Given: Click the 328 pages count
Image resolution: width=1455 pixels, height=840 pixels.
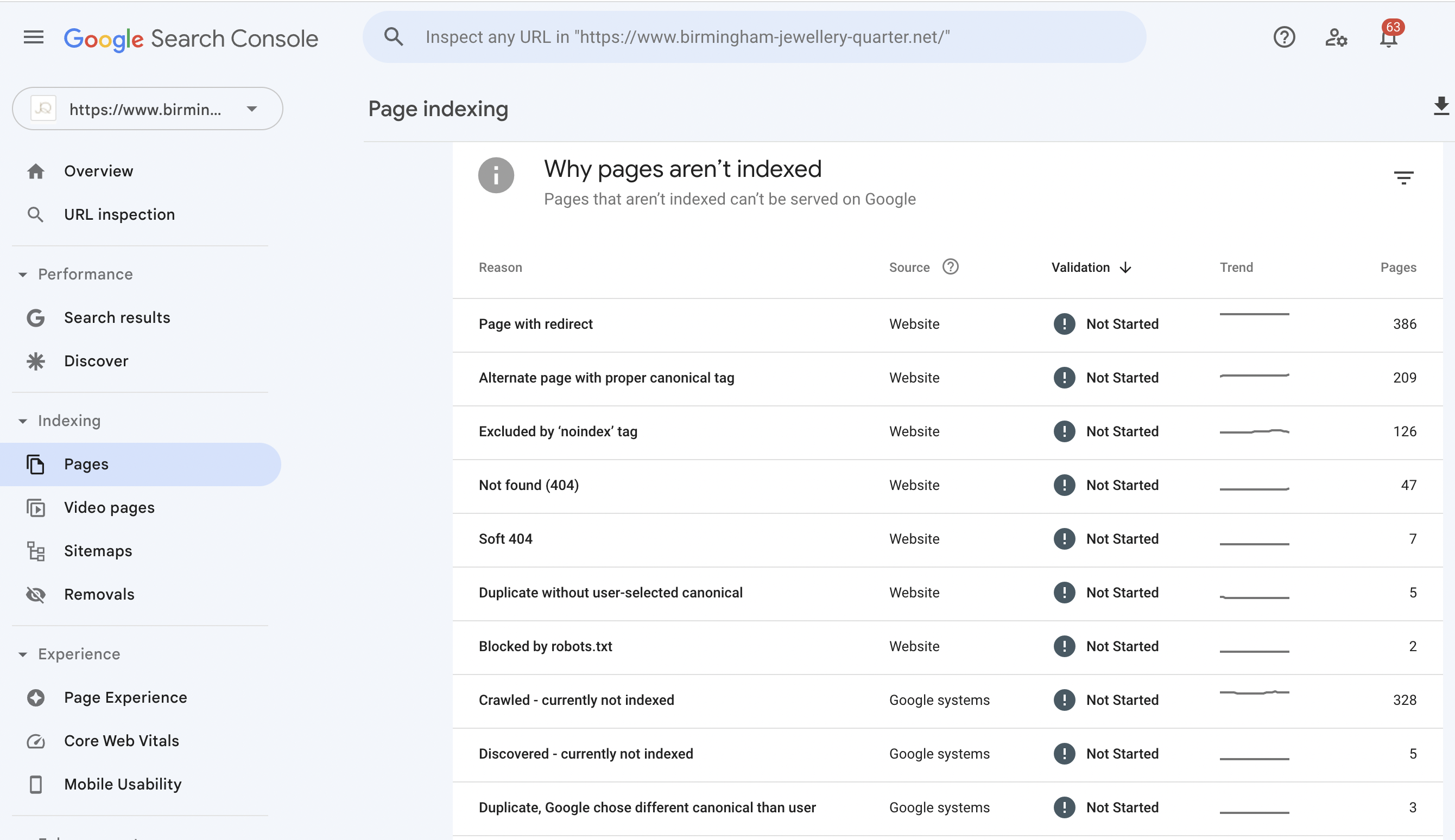Looking at the screenshot, I should tap(1405, 700).
